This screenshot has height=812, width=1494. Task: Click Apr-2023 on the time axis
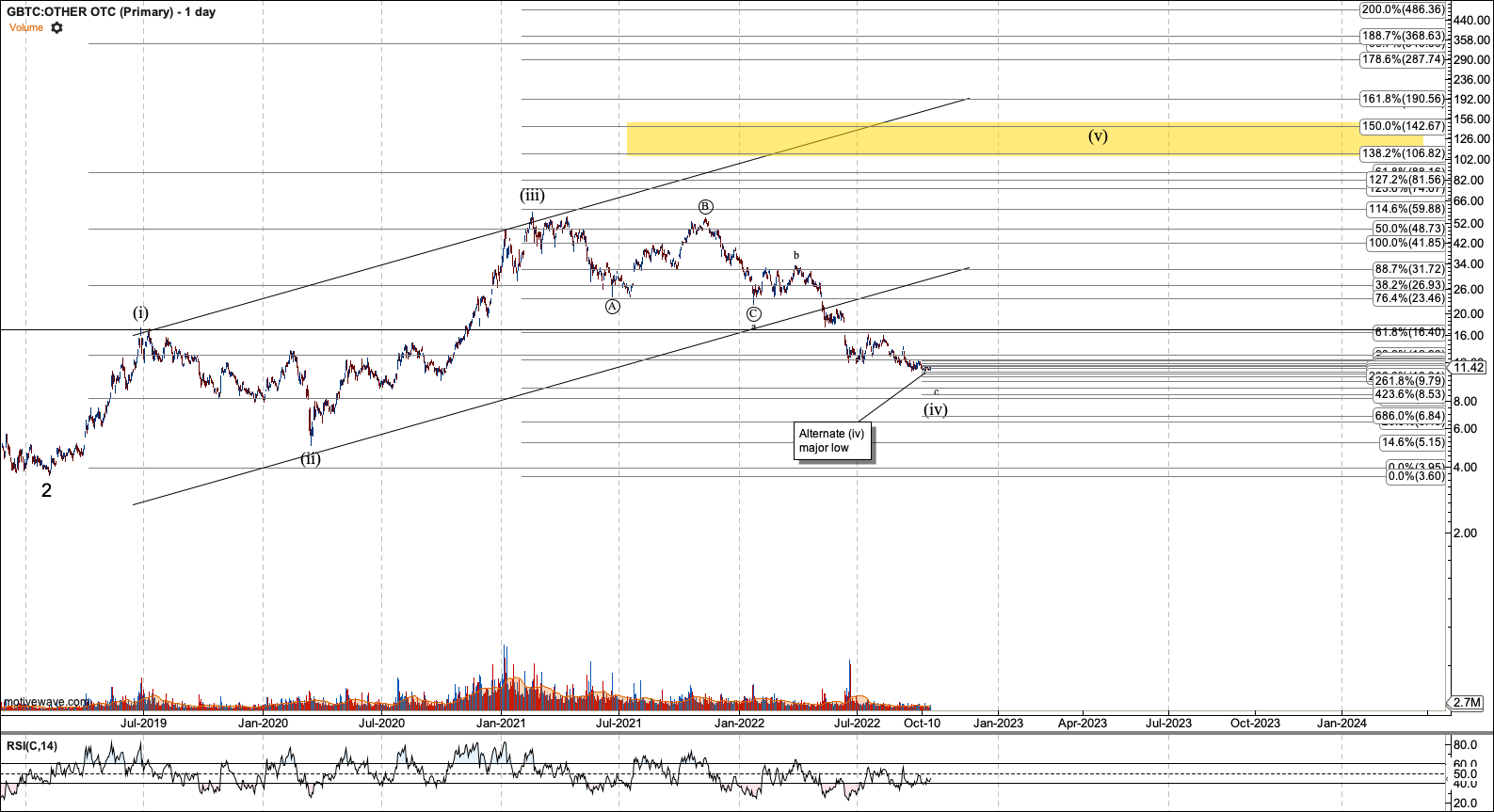1083,724
